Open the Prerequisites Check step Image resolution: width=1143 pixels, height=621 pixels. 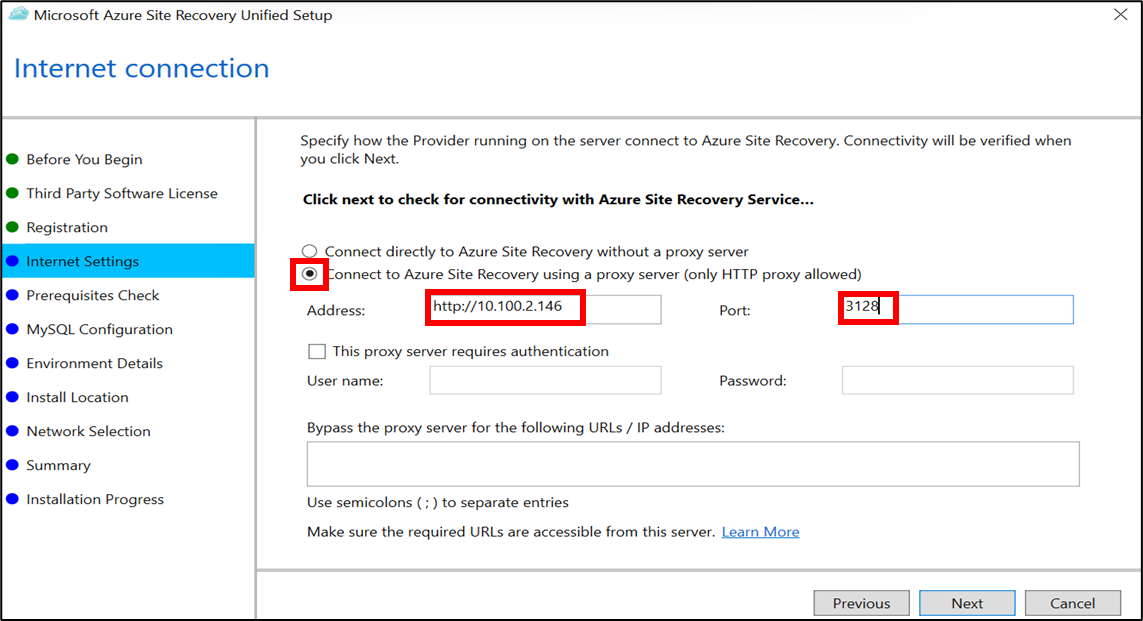click(93, 295)
